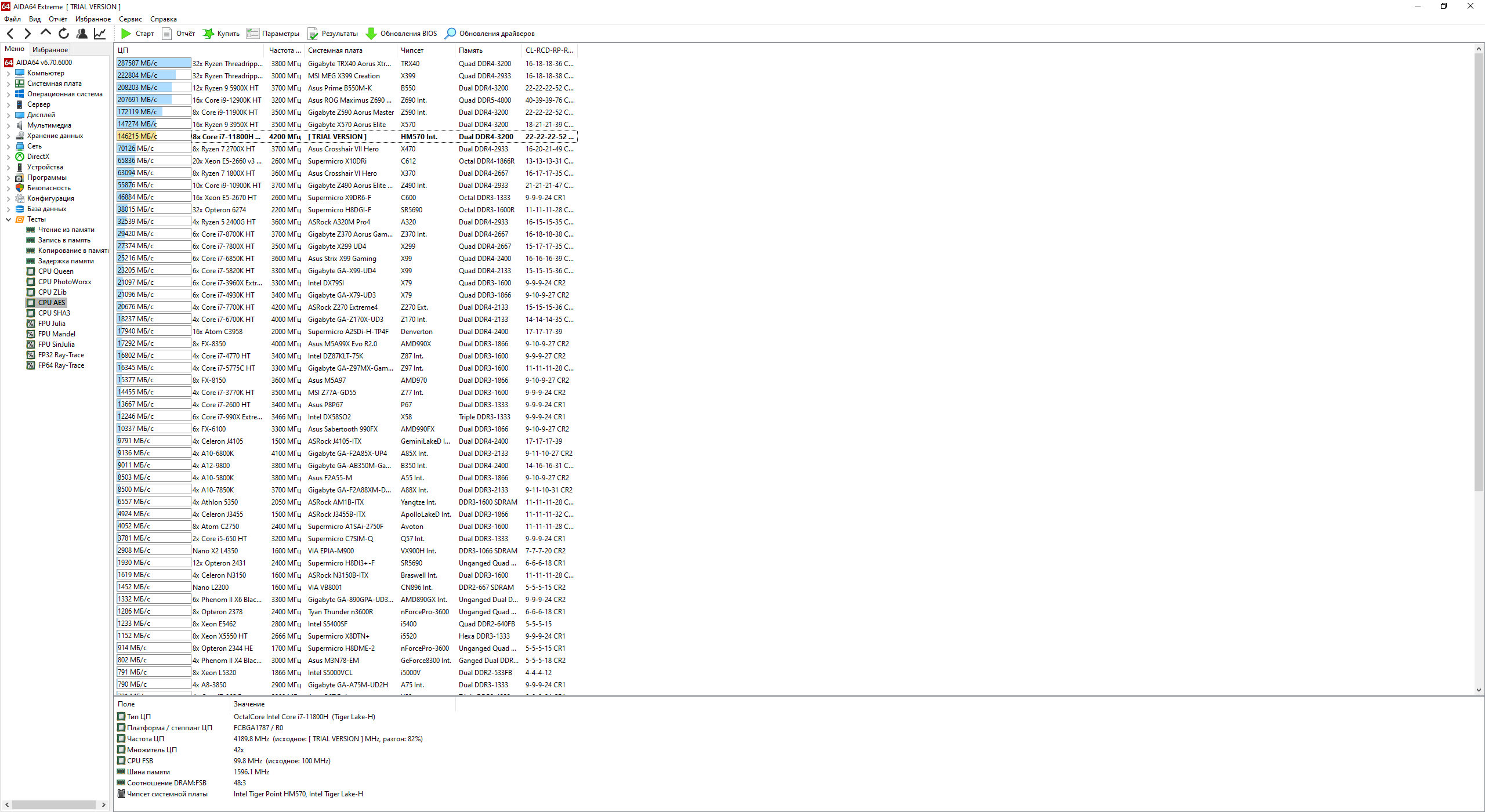Viewport: 1485px width, 812px height.
Task: Open the FPU SinJulia benchmark
Action: (x=56, y=345)
